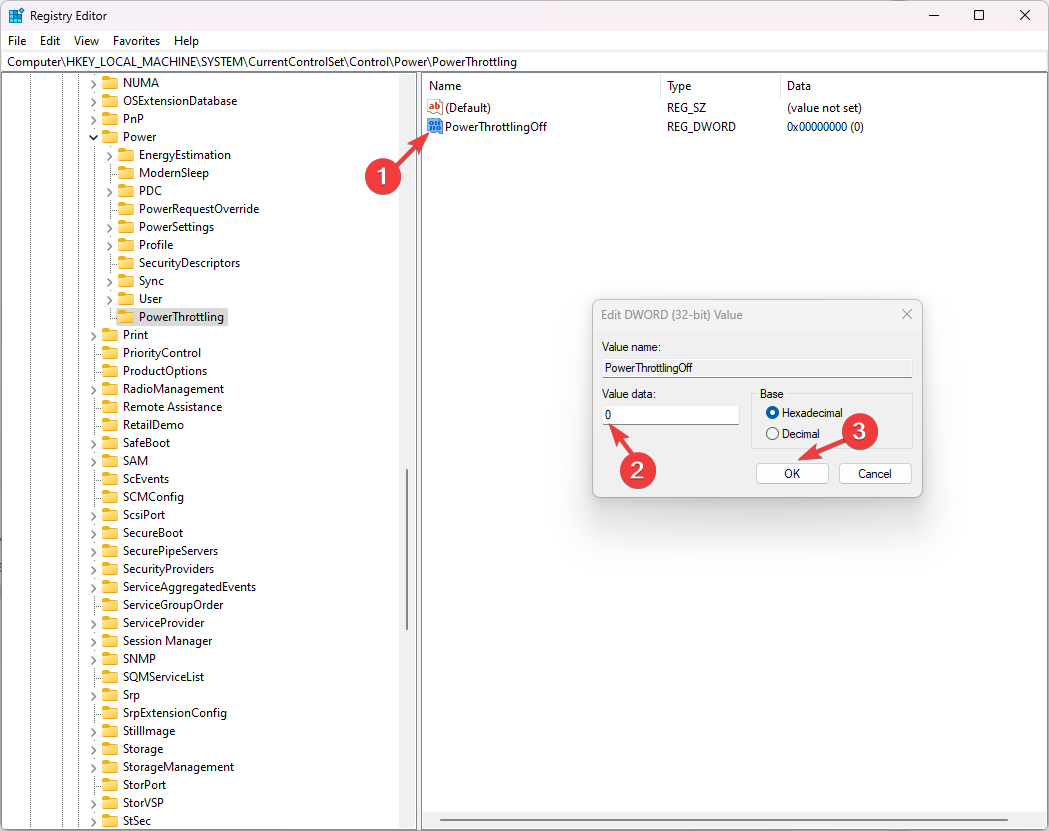Select the Hexadecimal base radio button
The image size is (1049, 831).
coord(772,413)
